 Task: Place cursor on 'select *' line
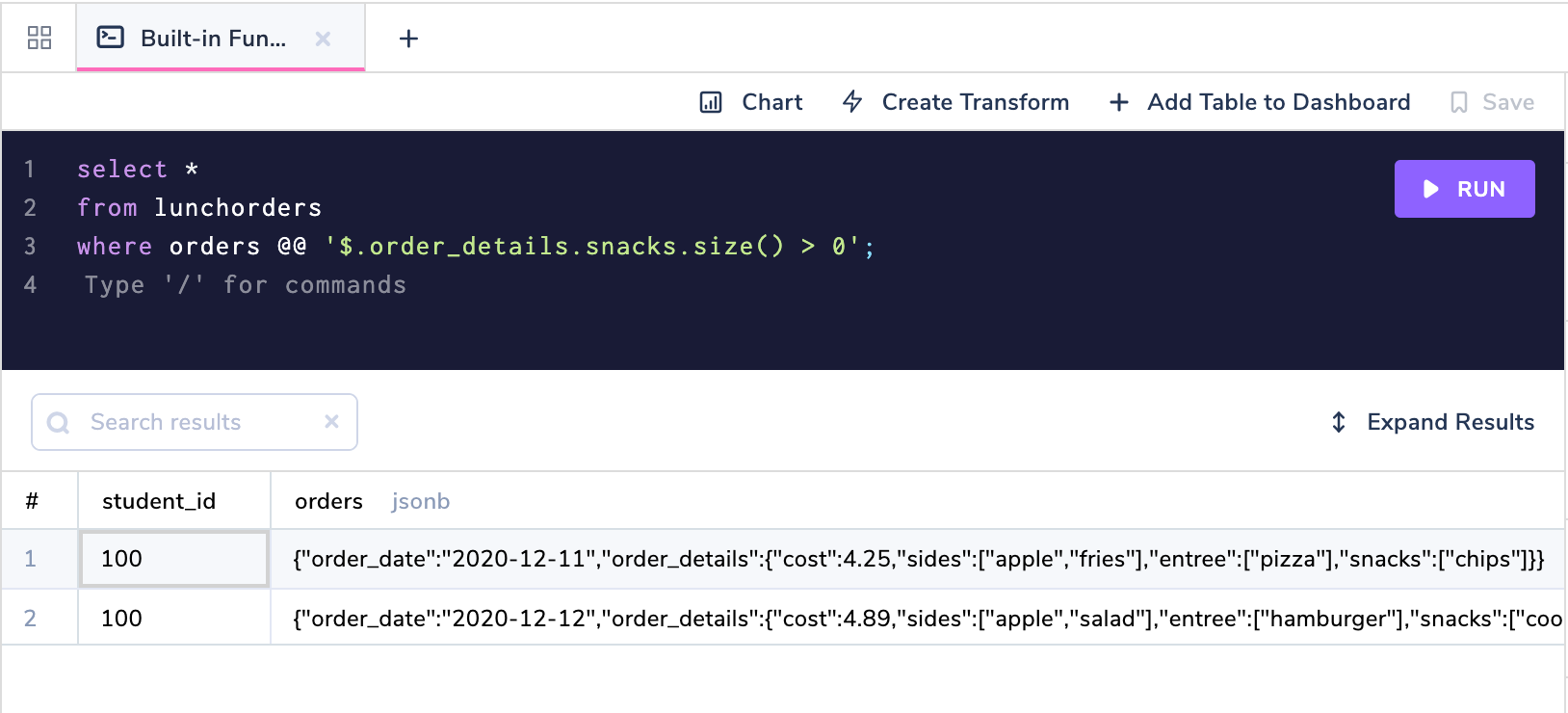pos(138,170)
